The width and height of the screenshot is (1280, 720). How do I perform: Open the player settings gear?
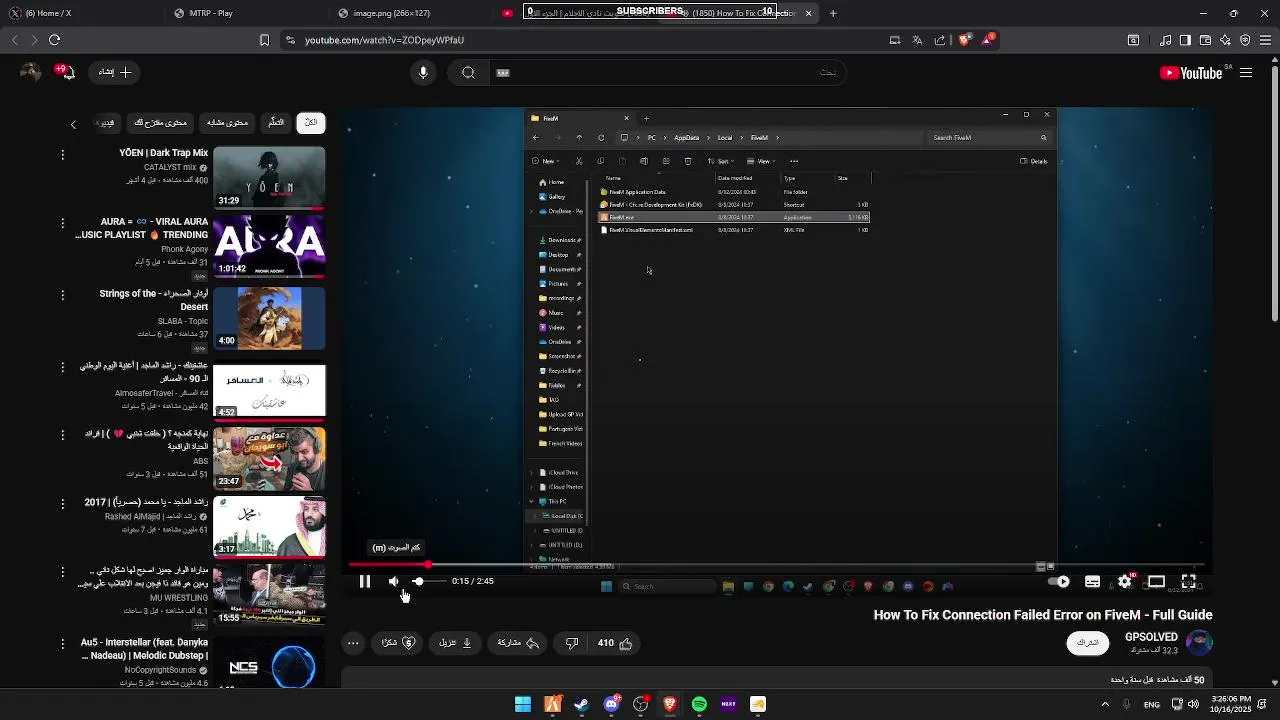click(1125, 581)
